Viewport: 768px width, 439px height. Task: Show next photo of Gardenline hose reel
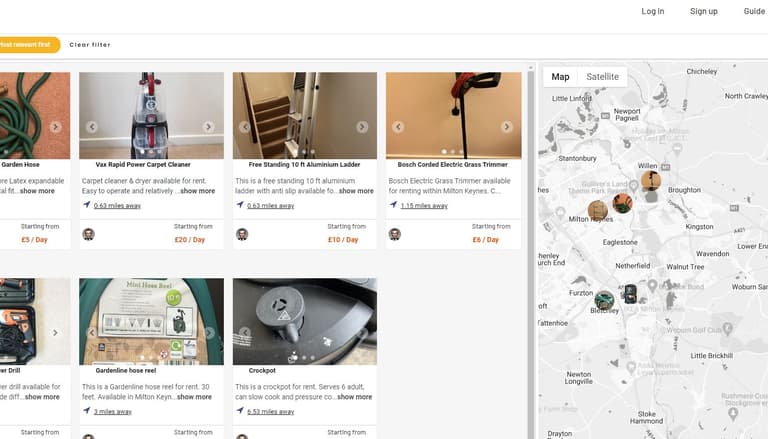[210, 333]
